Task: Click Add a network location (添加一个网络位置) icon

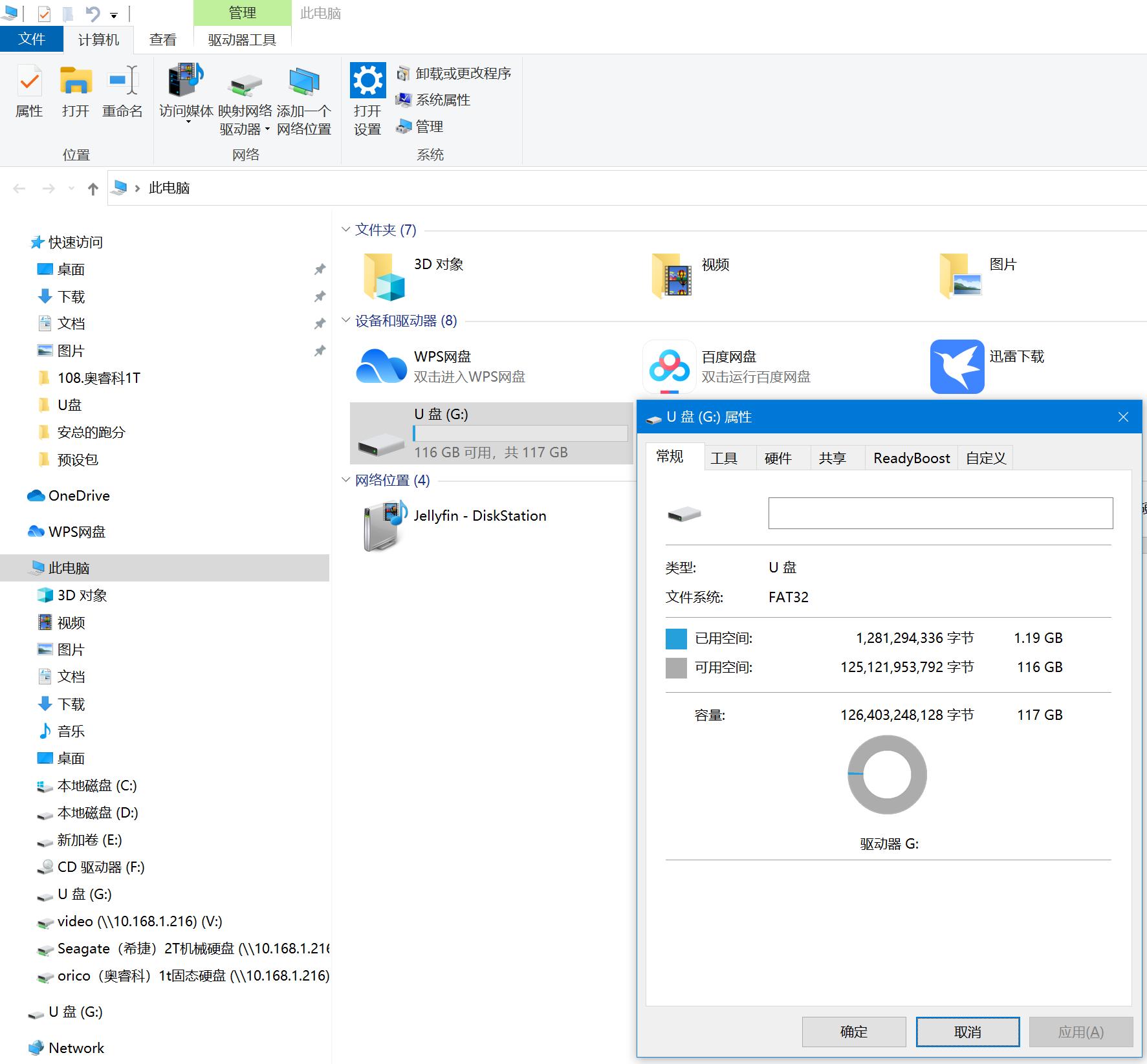Action: tap(303, 82)
